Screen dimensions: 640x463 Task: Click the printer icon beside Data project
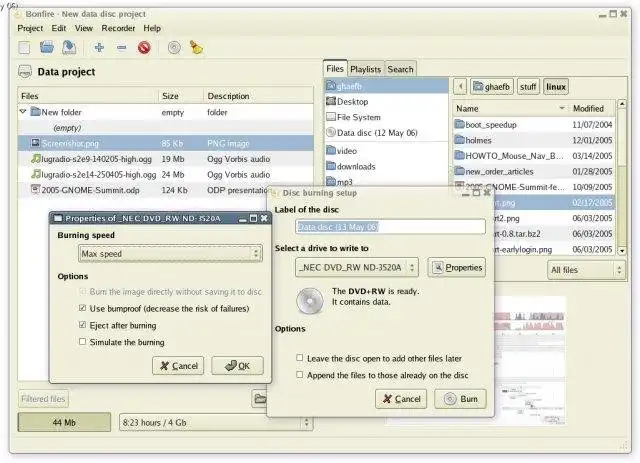[x=25, y=71]
